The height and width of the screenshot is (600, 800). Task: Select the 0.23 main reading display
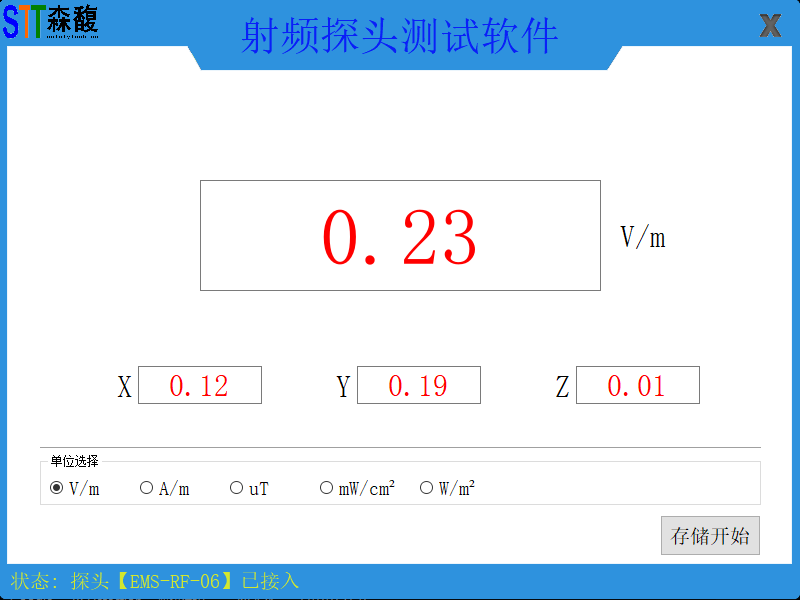pos(400,234)
